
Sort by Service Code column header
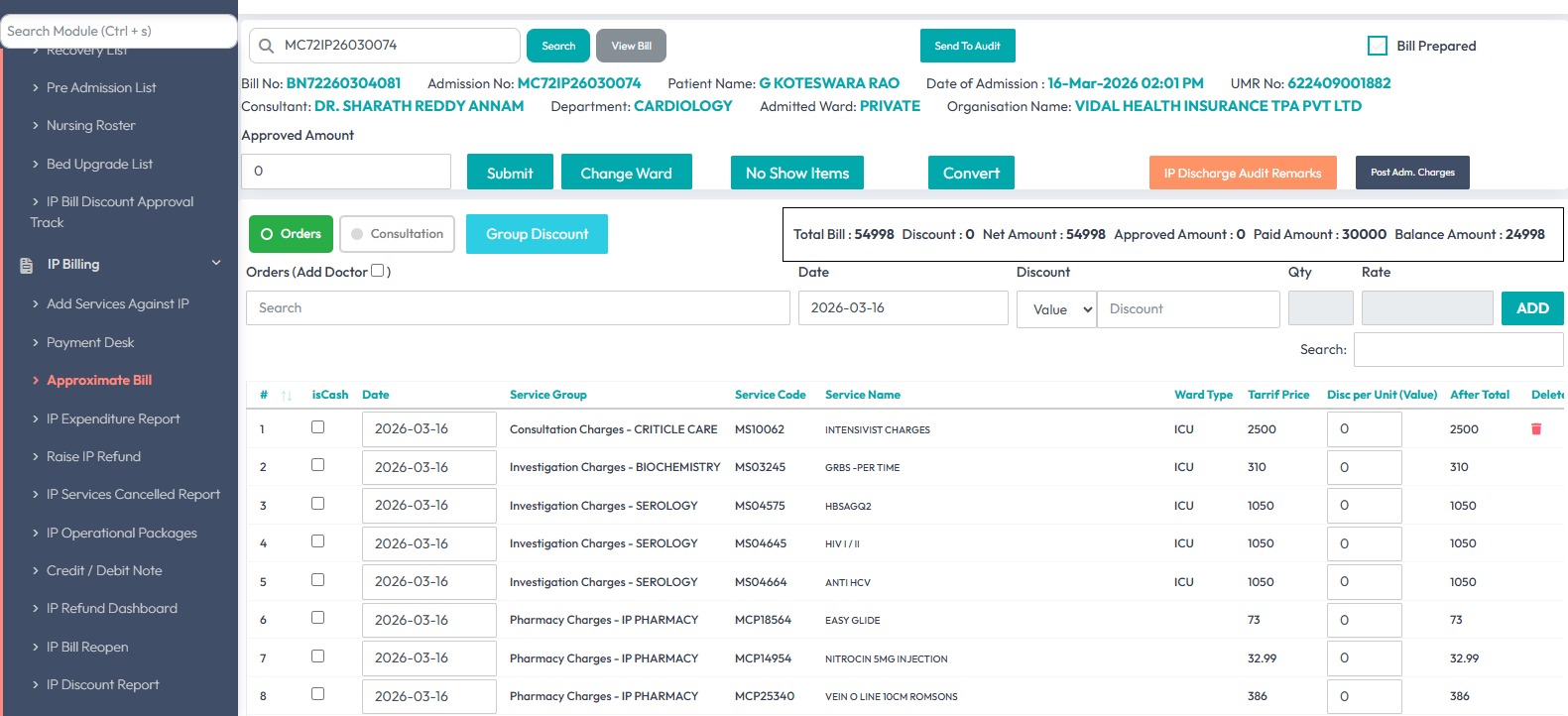pyautogui.click(x=770, y=395)
